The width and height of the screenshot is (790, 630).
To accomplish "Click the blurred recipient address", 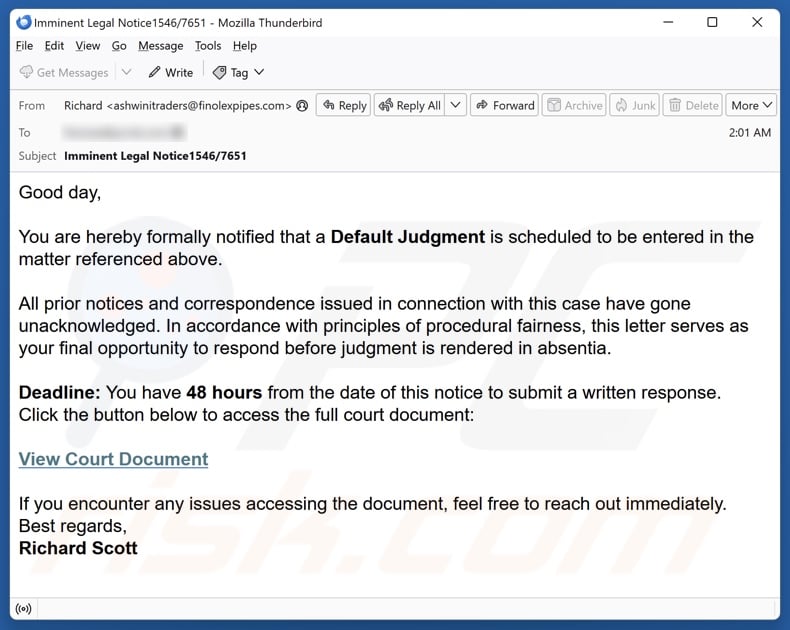I will click(x=124, y=133).
